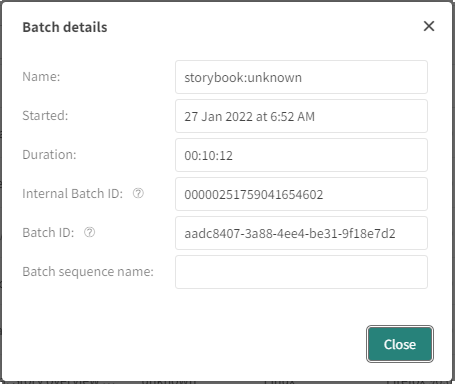The width and height of the screenshot is (455, 384).
Task: Click the Duration field showing 00:10:12
Action: [x=301, y=155]
